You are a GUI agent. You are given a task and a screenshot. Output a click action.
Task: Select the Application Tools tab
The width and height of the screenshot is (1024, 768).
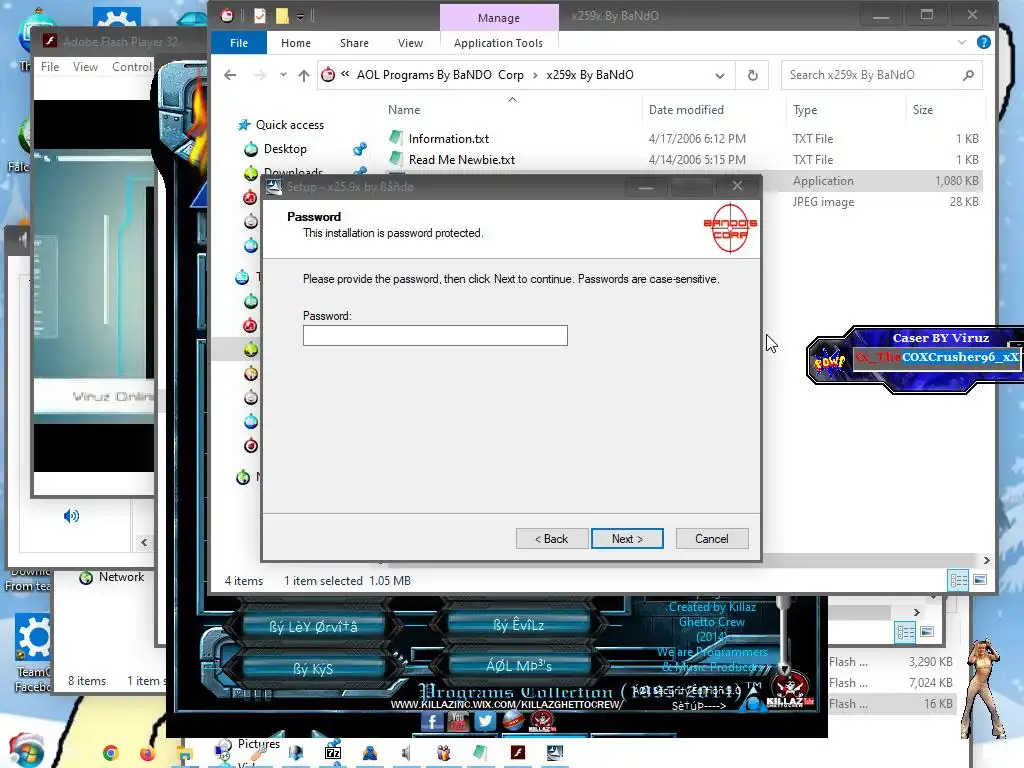pyautogui.click(x=498, y=43)
